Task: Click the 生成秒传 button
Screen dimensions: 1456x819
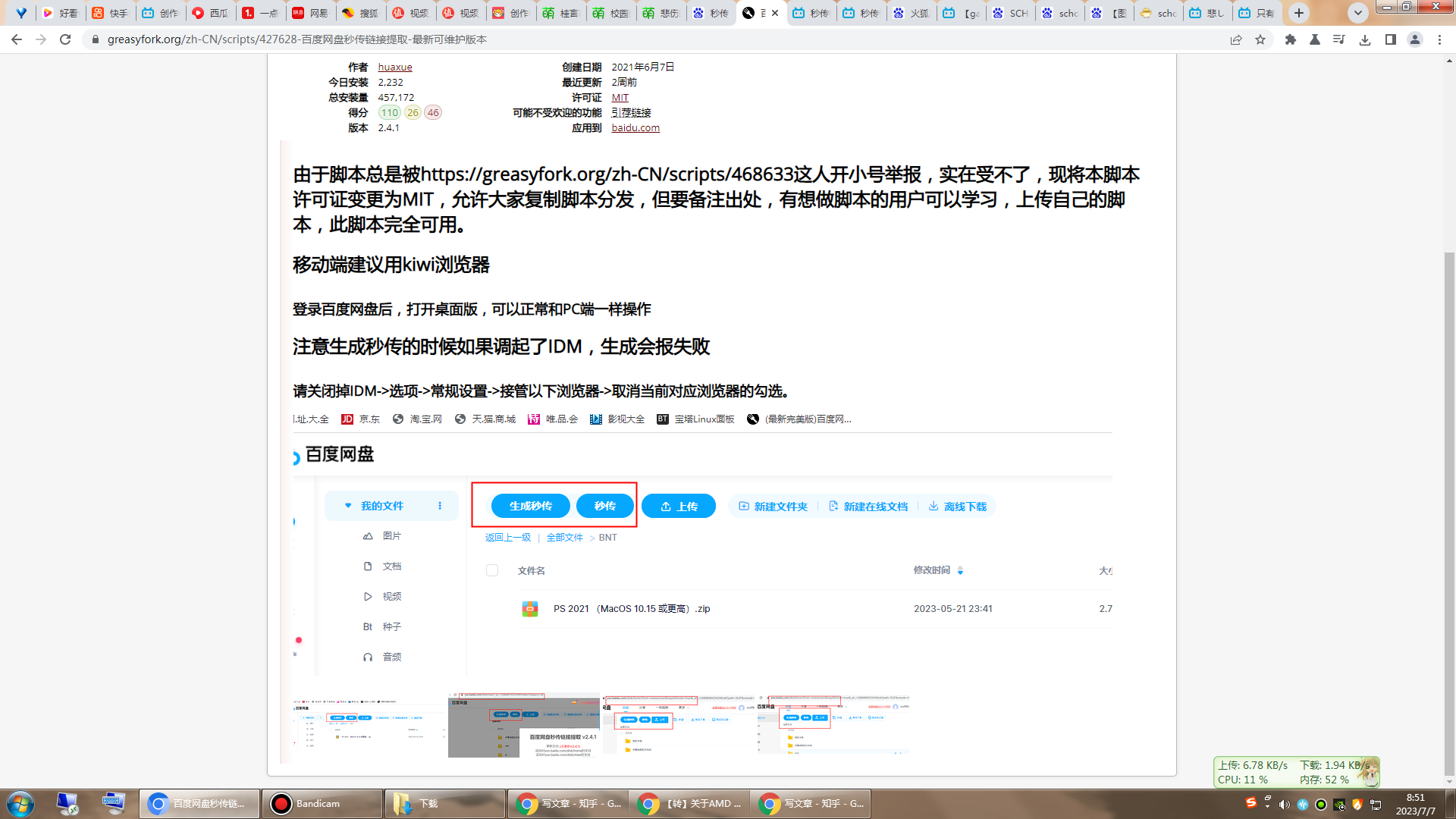Action: (530, 506)
